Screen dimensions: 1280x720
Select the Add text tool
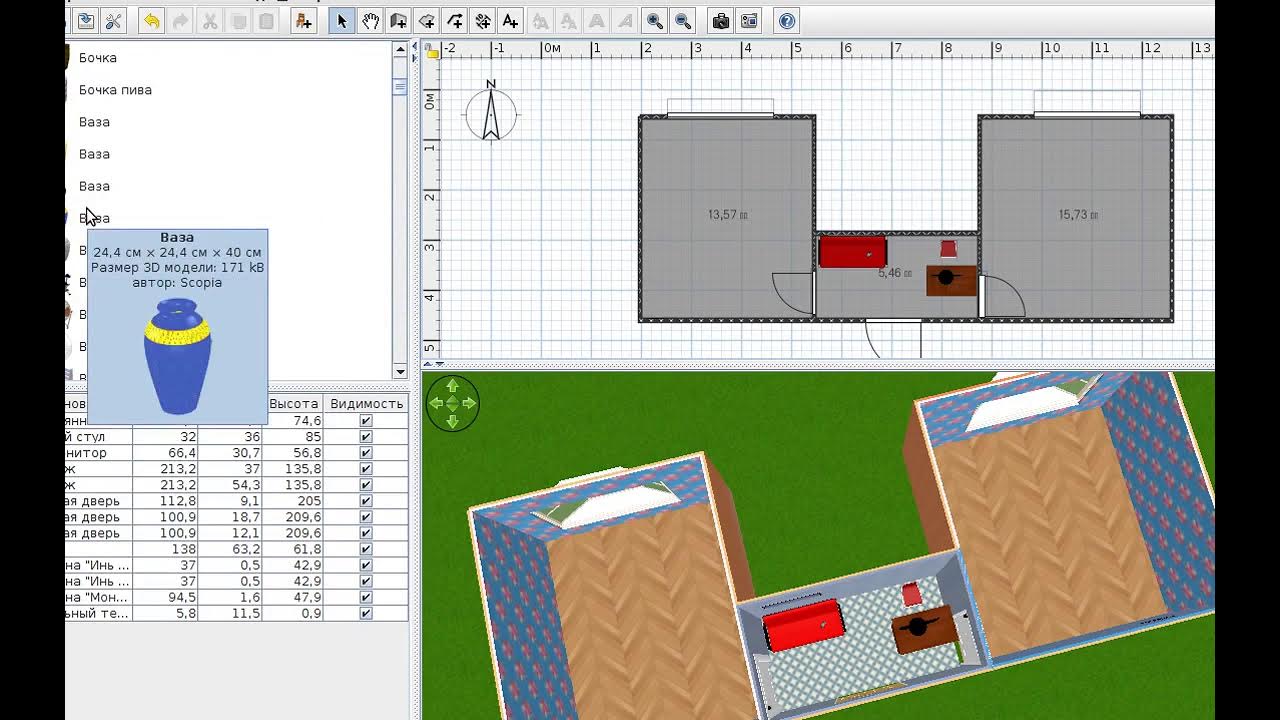pos(511,20)
